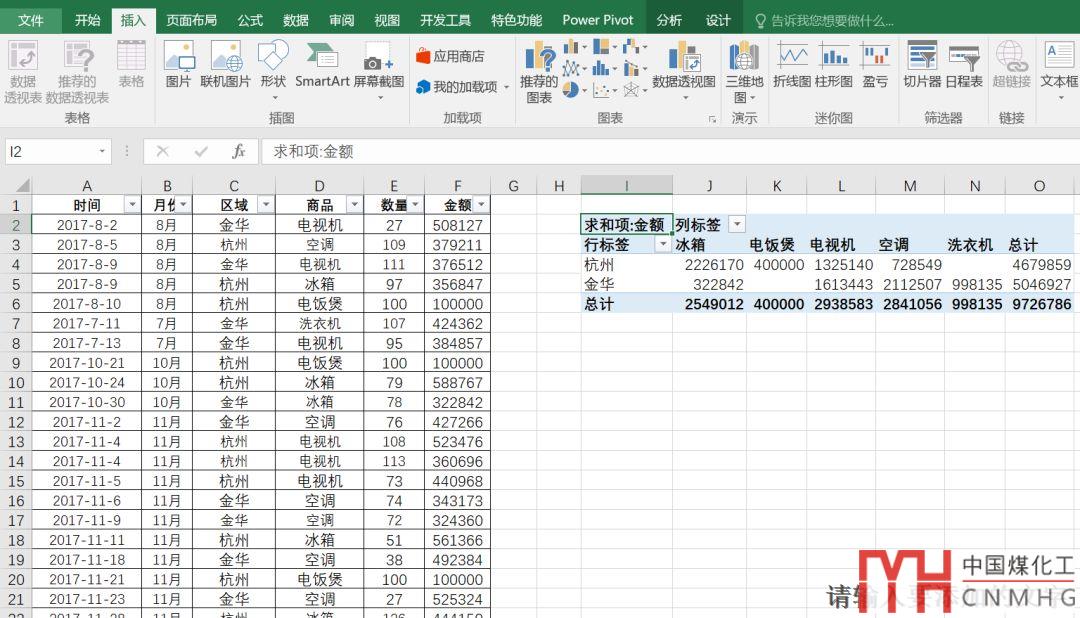The image size is (1080, 618).
Task: Expand the 列标签 pivot filter dropdown
Action: [x=737, y=225]
